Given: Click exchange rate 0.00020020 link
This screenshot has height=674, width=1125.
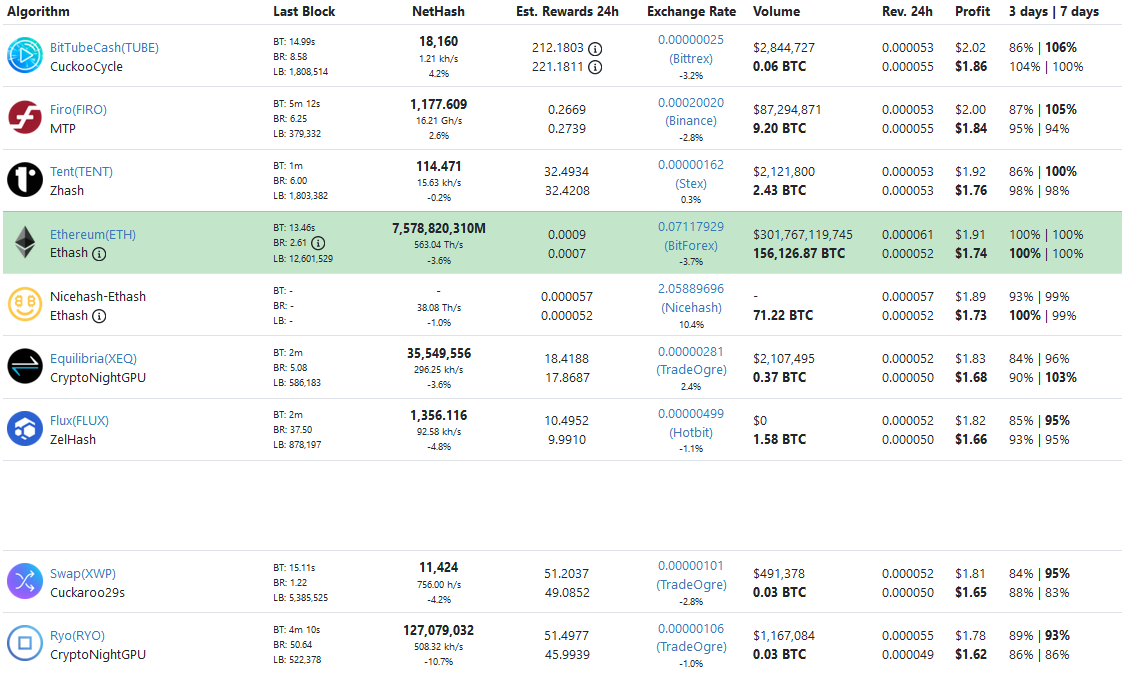Looking at the screenshot, I should click(691, 103).
